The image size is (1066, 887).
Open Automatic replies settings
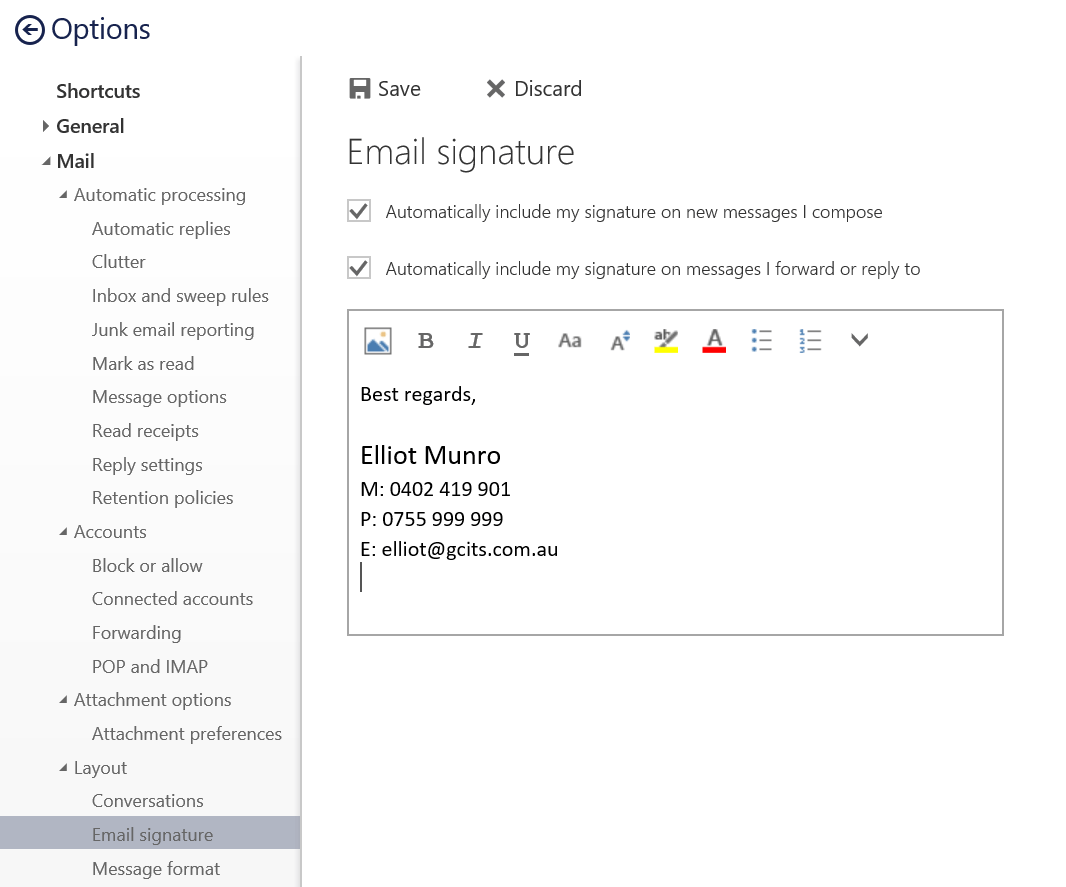(x=161, y=229)
